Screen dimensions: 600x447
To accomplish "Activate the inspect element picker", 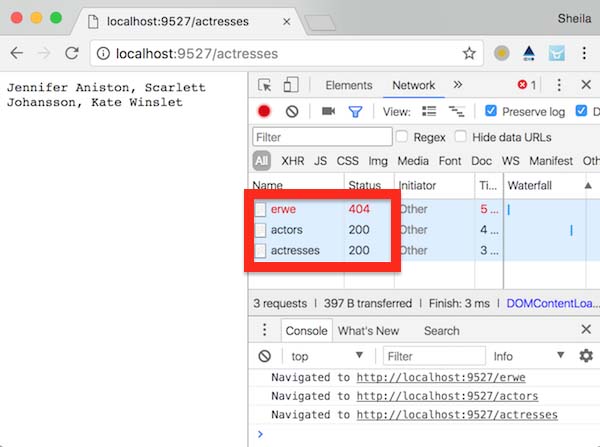I will 264,85.
